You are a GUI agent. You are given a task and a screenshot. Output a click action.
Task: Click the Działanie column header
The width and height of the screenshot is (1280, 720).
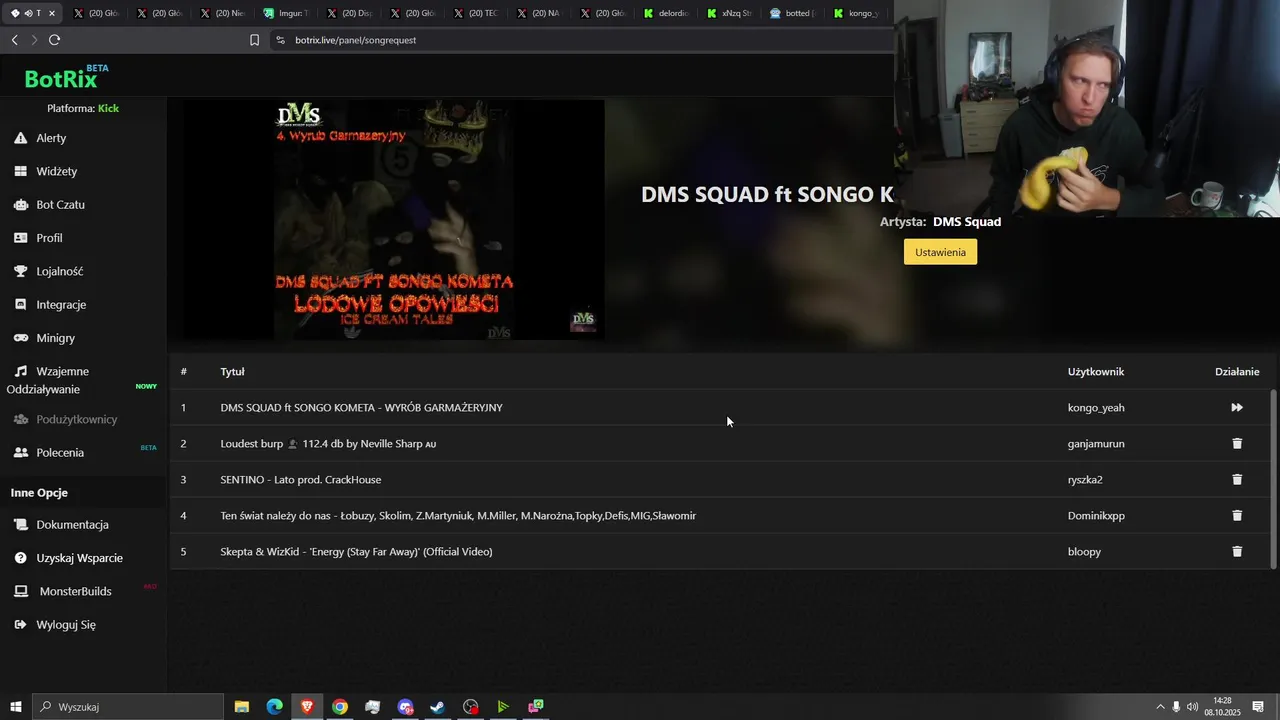point(1237,372)
